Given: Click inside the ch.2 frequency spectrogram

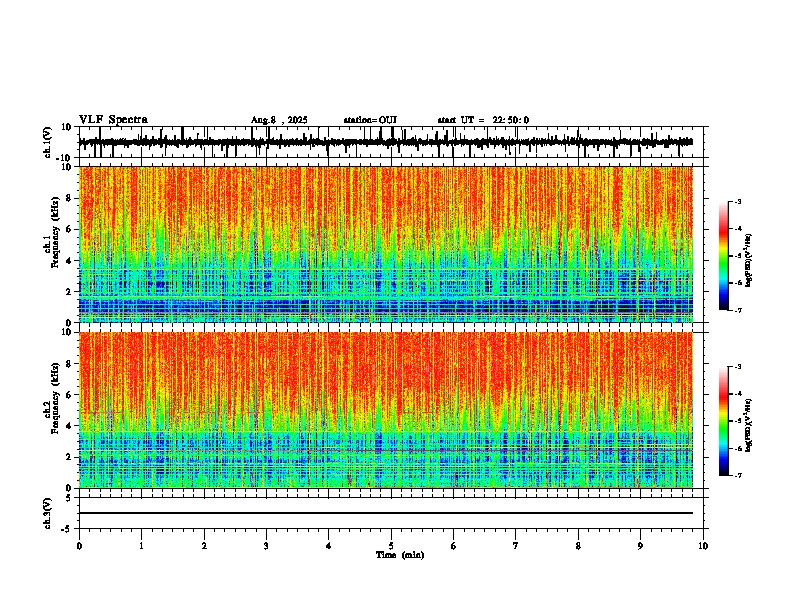Looking at the screenshot, I should [386, 410].
